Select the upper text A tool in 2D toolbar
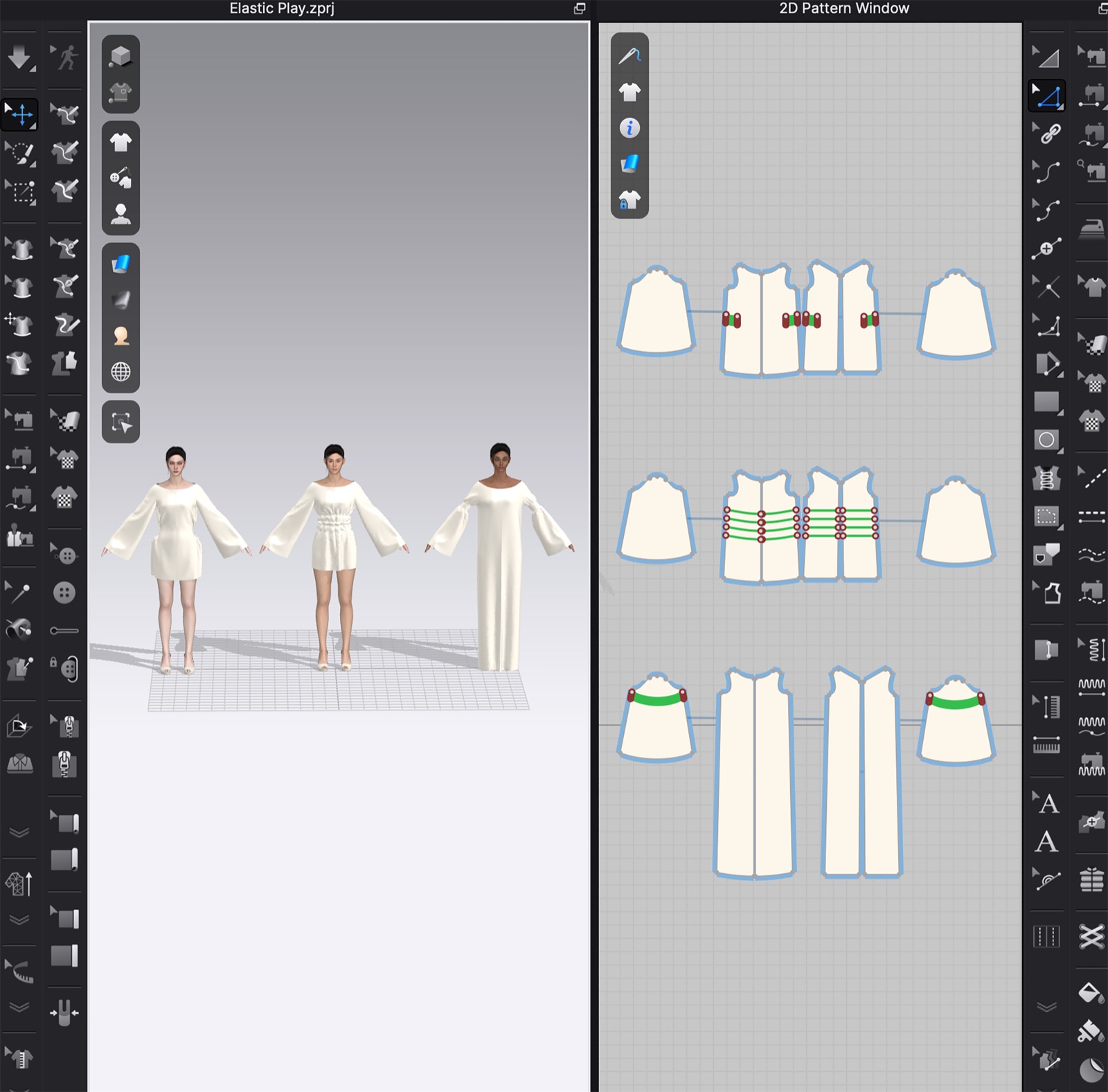 (x=1048, y=803)
